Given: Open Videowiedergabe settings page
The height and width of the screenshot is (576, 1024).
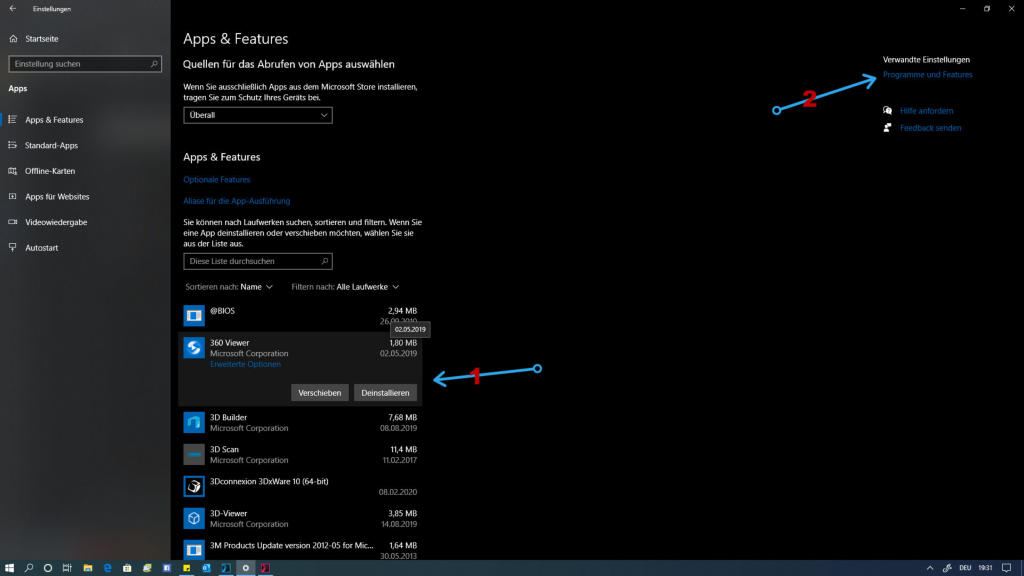Looking at the screenshot, I should (x=56, y=222).
